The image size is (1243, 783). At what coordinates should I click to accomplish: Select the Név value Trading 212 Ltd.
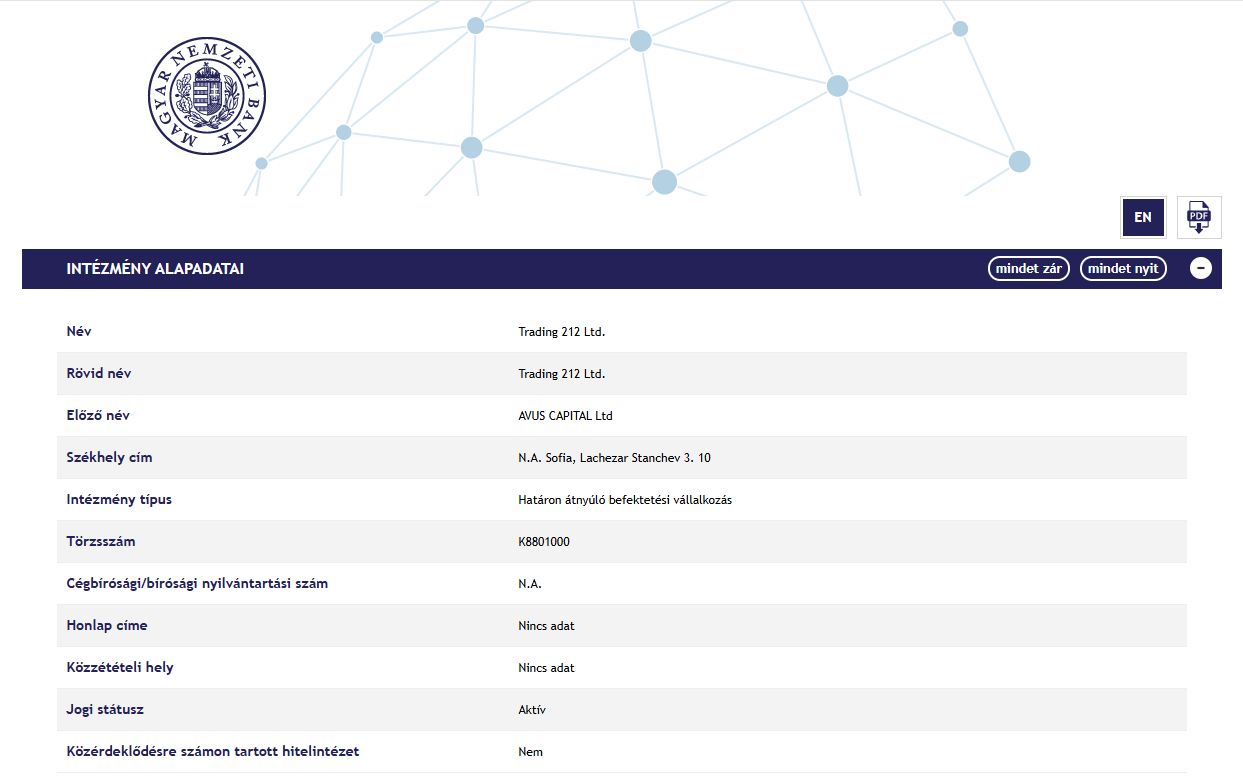coord(562,332)
